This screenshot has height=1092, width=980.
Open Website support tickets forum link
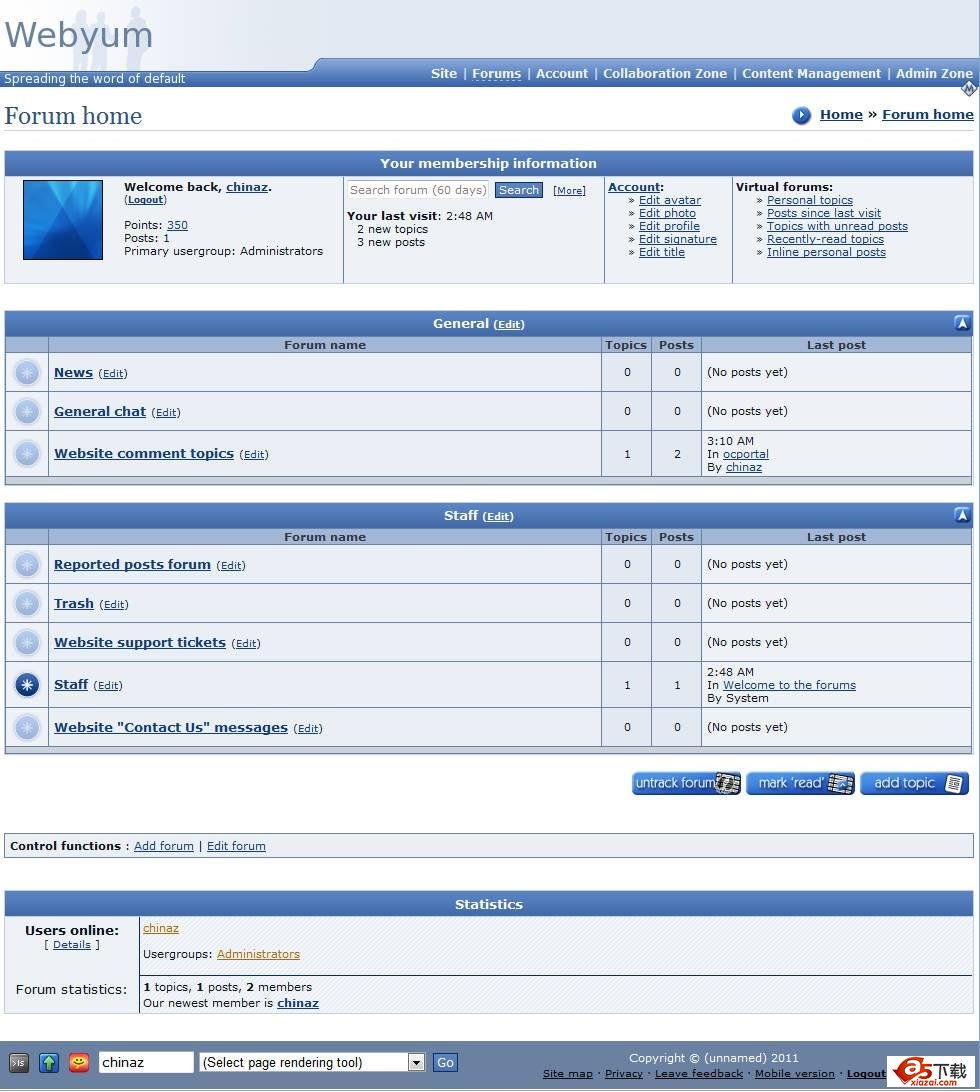click(140, 643)
